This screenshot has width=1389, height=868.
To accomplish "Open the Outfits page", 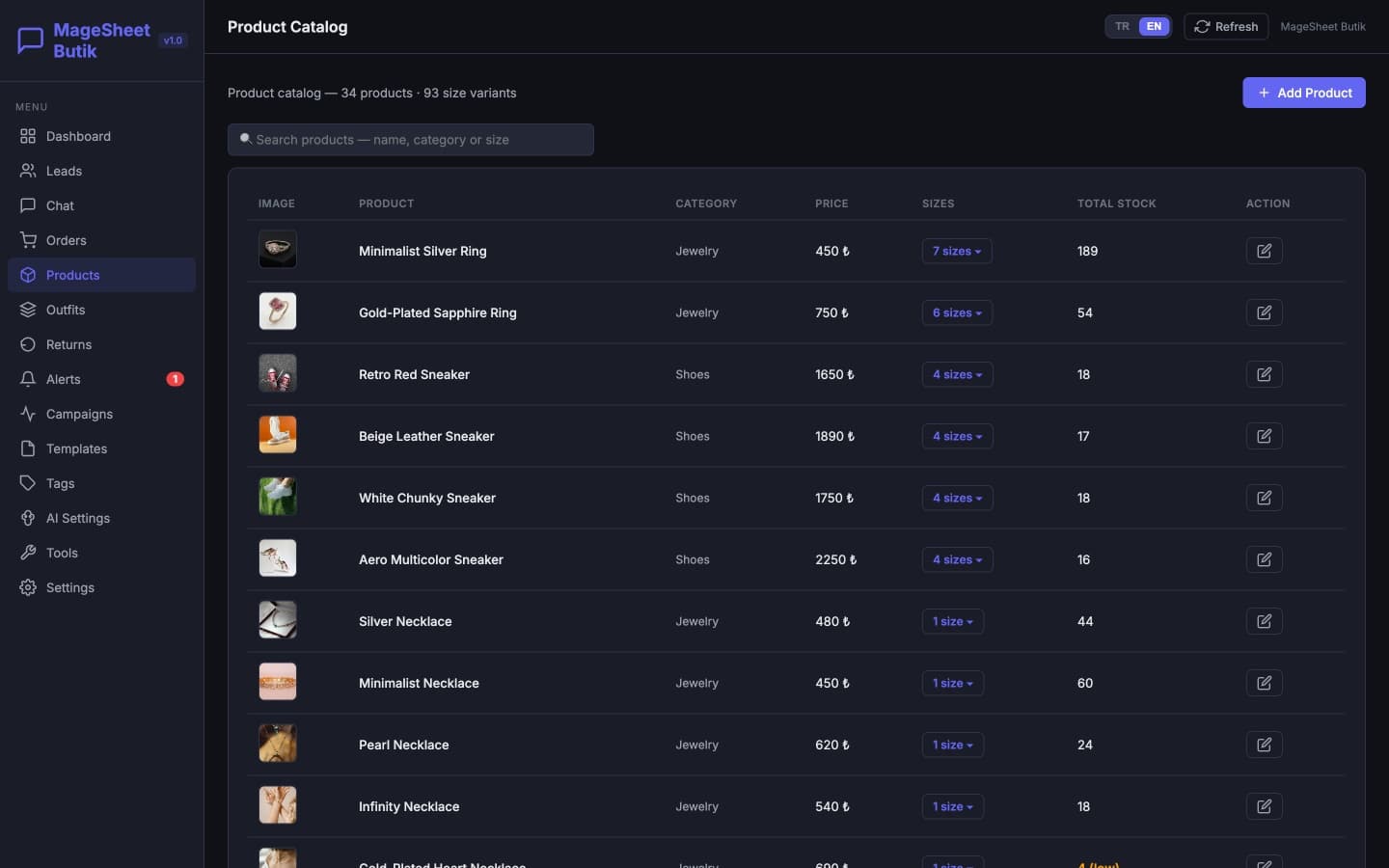I will pyautogui.click(x=101, y=310).
